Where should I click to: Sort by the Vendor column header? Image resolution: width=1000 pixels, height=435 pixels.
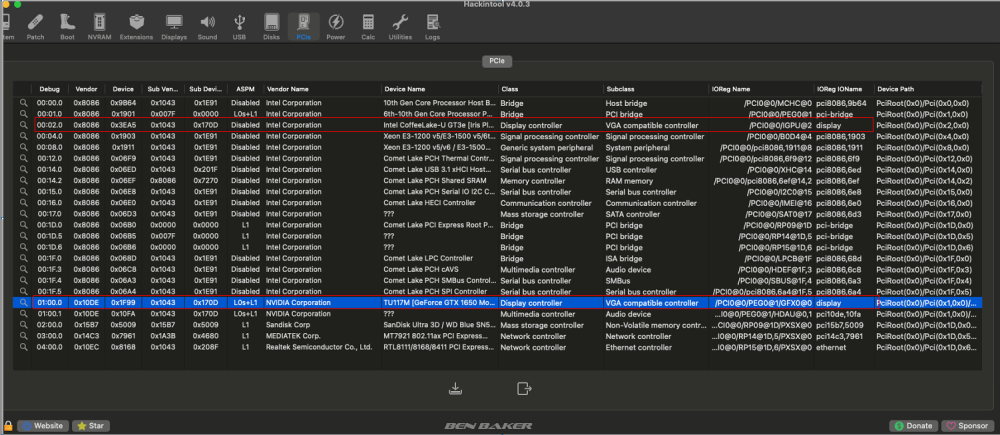tap(86, 89)
